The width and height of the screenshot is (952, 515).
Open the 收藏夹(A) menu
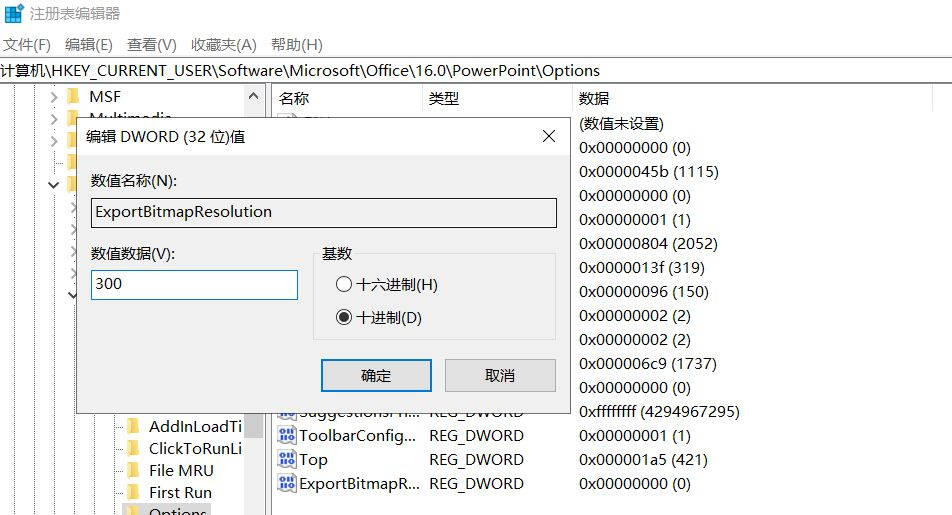223,45
